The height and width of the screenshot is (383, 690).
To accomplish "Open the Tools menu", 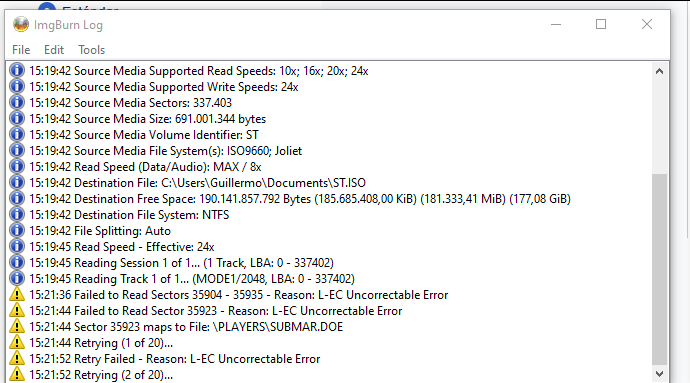I will (x=92, y=50).
